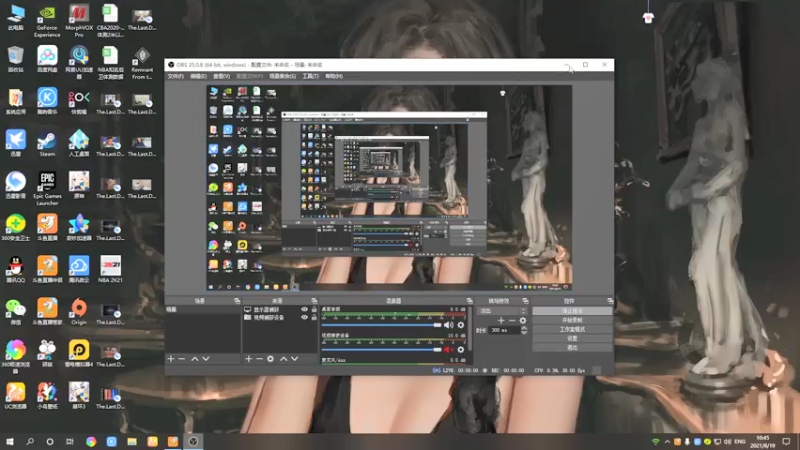Click the 退出 Exit button in Controls
This screenshot has width=800, height=450.
coord(572,347)
